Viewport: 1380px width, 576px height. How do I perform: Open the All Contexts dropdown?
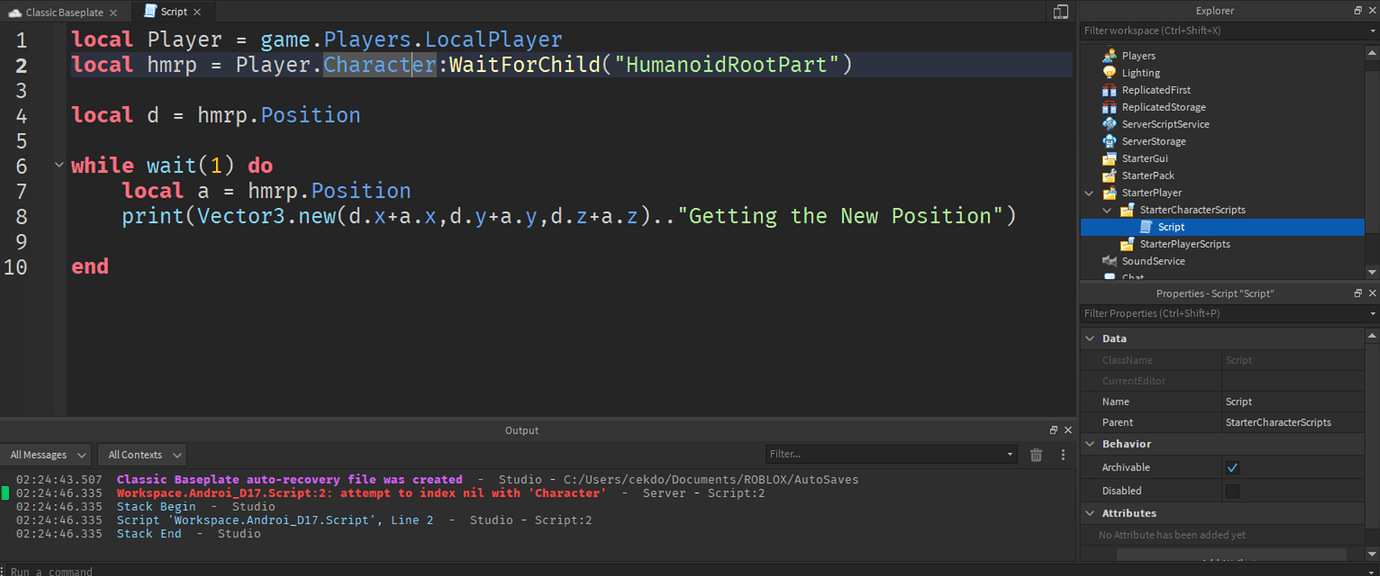141,454
